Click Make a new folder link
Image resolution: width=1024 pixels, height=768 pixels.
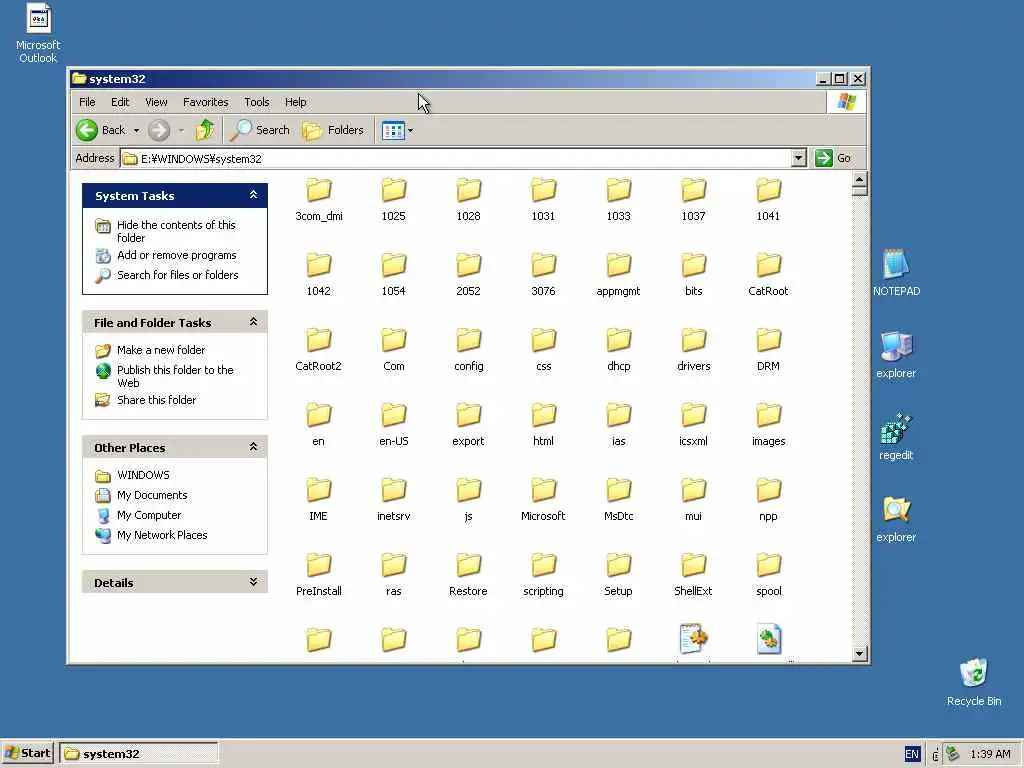161,350
